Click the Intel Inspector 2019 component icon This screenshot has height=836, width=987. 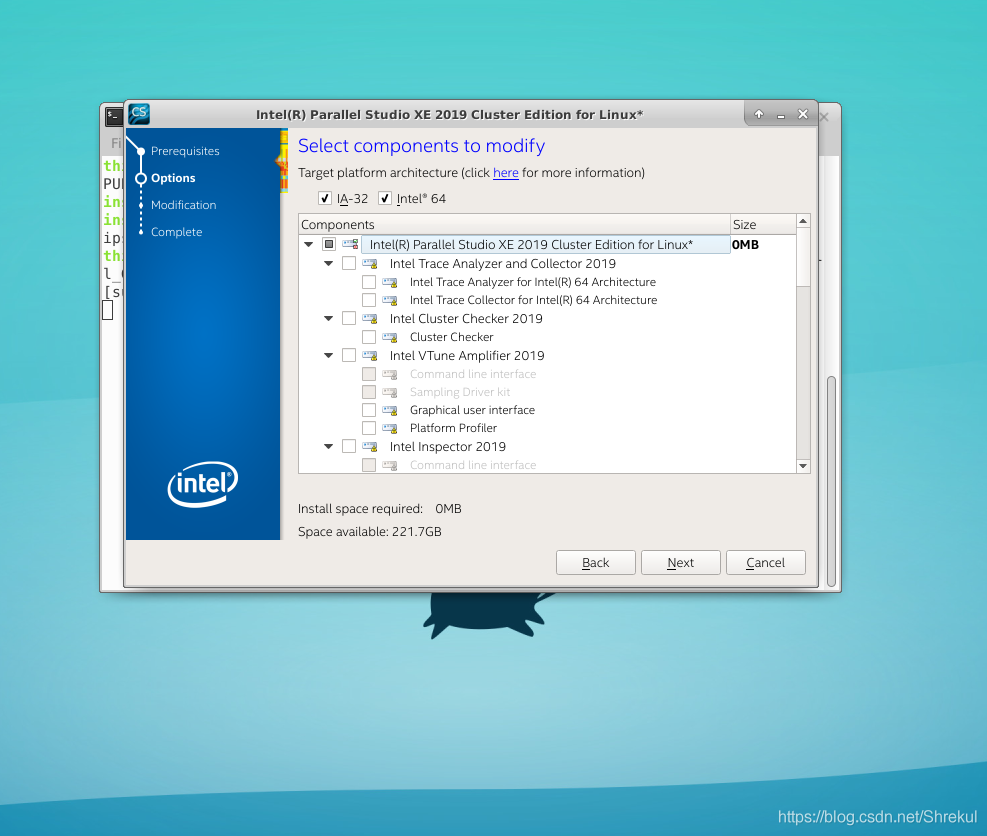tap(370, 447)
